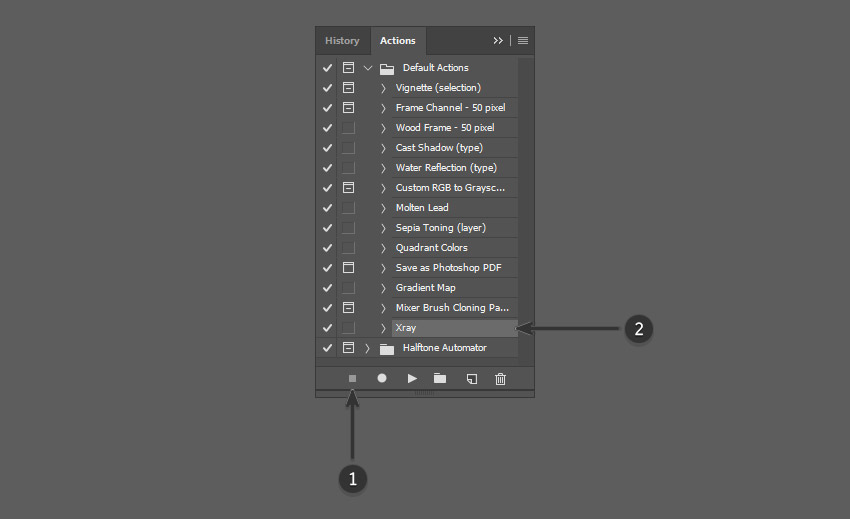Expand the Save as Photoshop PDF action

tap(383, 268)
